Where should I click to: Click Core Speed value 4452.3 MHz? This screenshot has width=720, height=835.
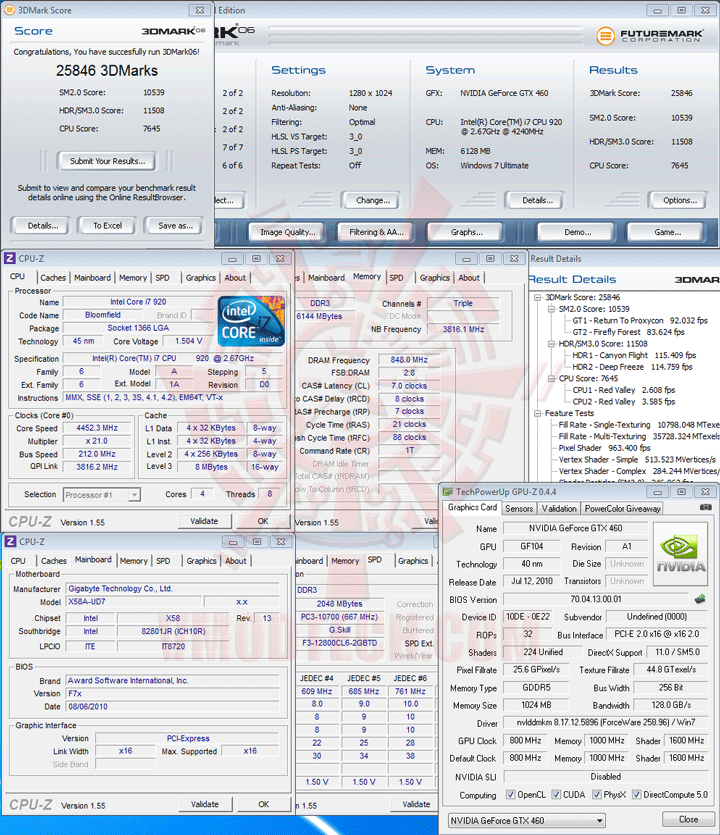point(96,428)
